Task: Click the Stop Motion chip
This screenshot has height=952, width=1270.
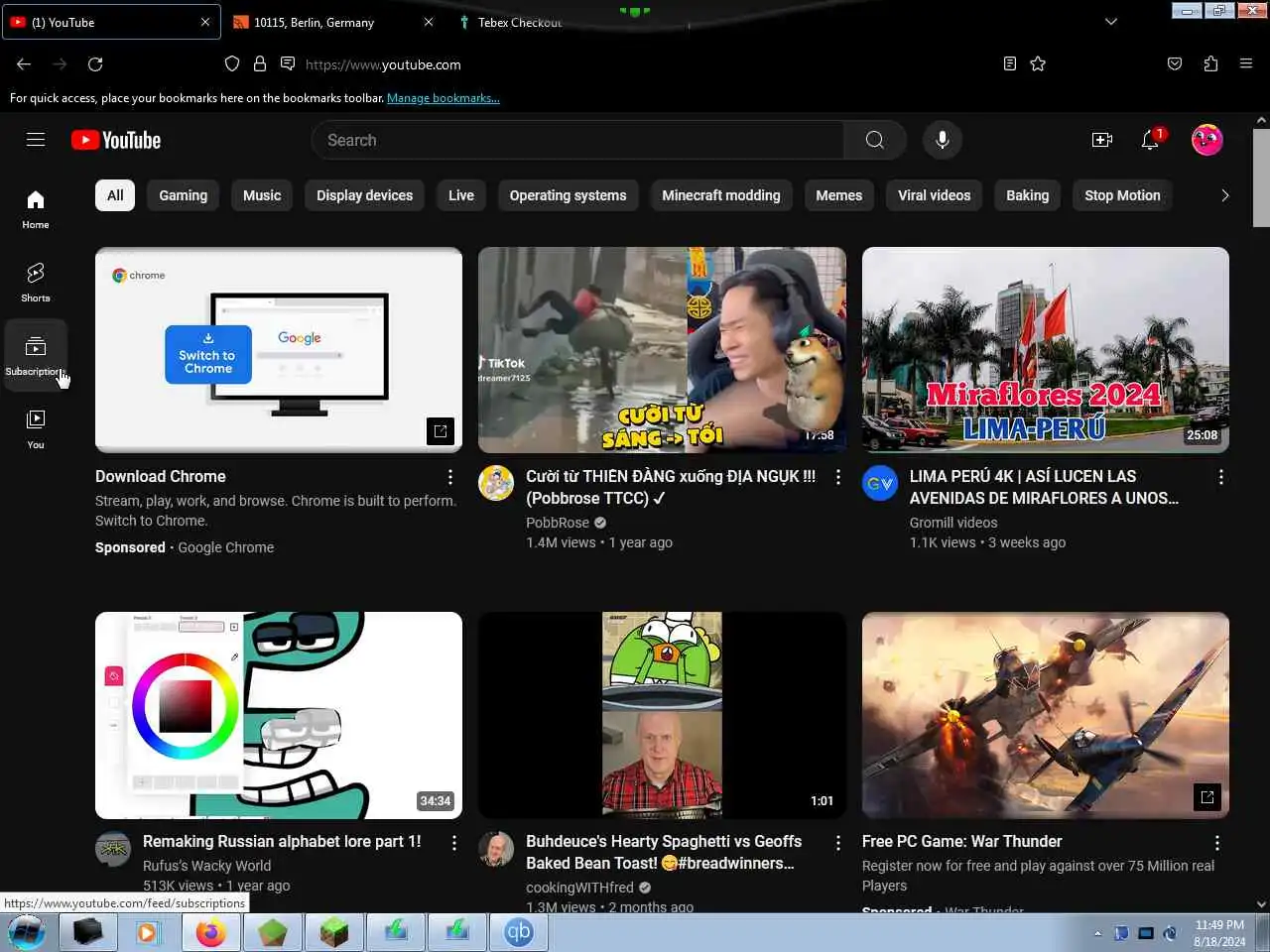Action: pyautogui.click(x=1122, y=195)
